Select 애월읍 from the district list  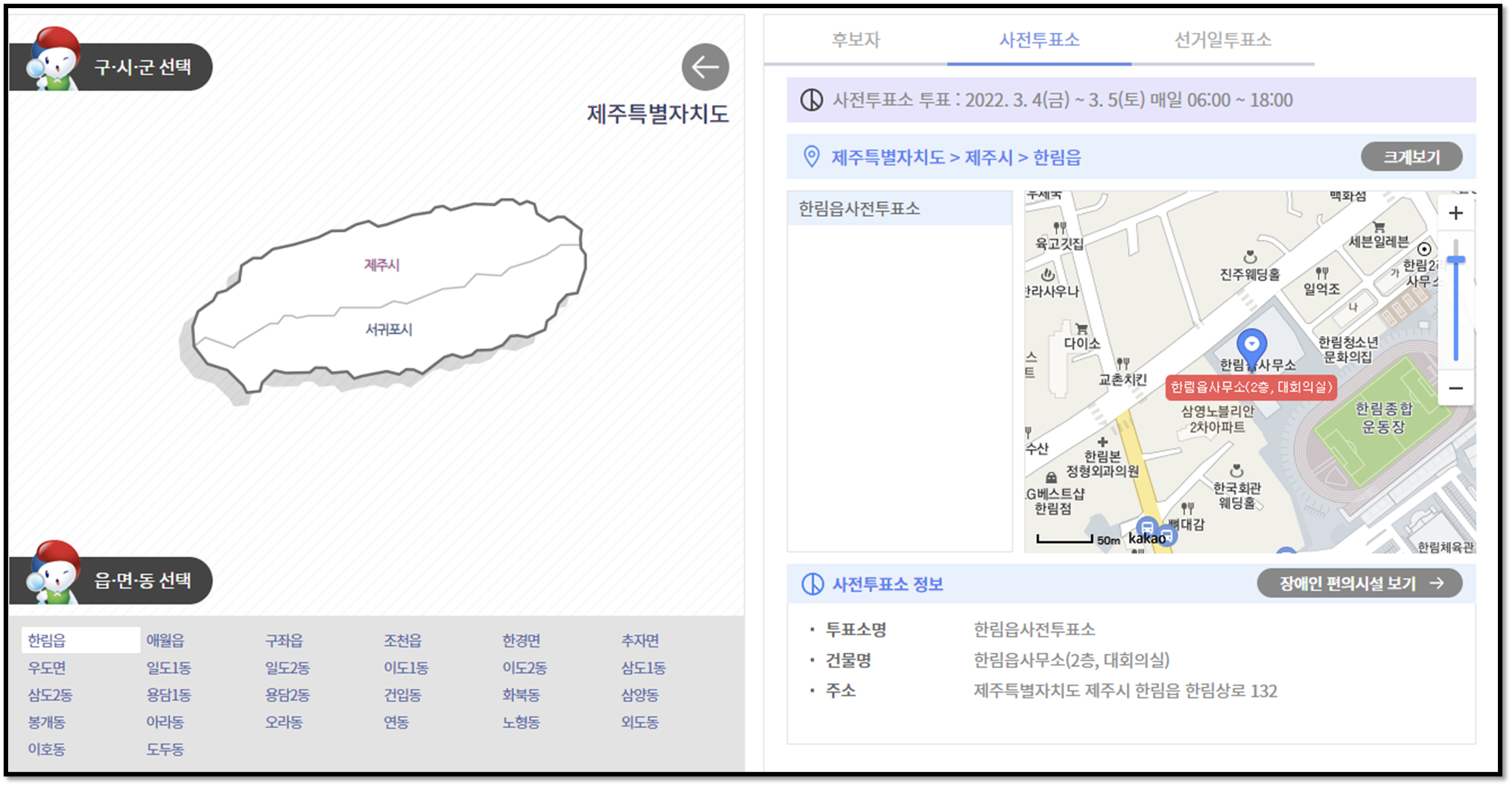(165, 639)
